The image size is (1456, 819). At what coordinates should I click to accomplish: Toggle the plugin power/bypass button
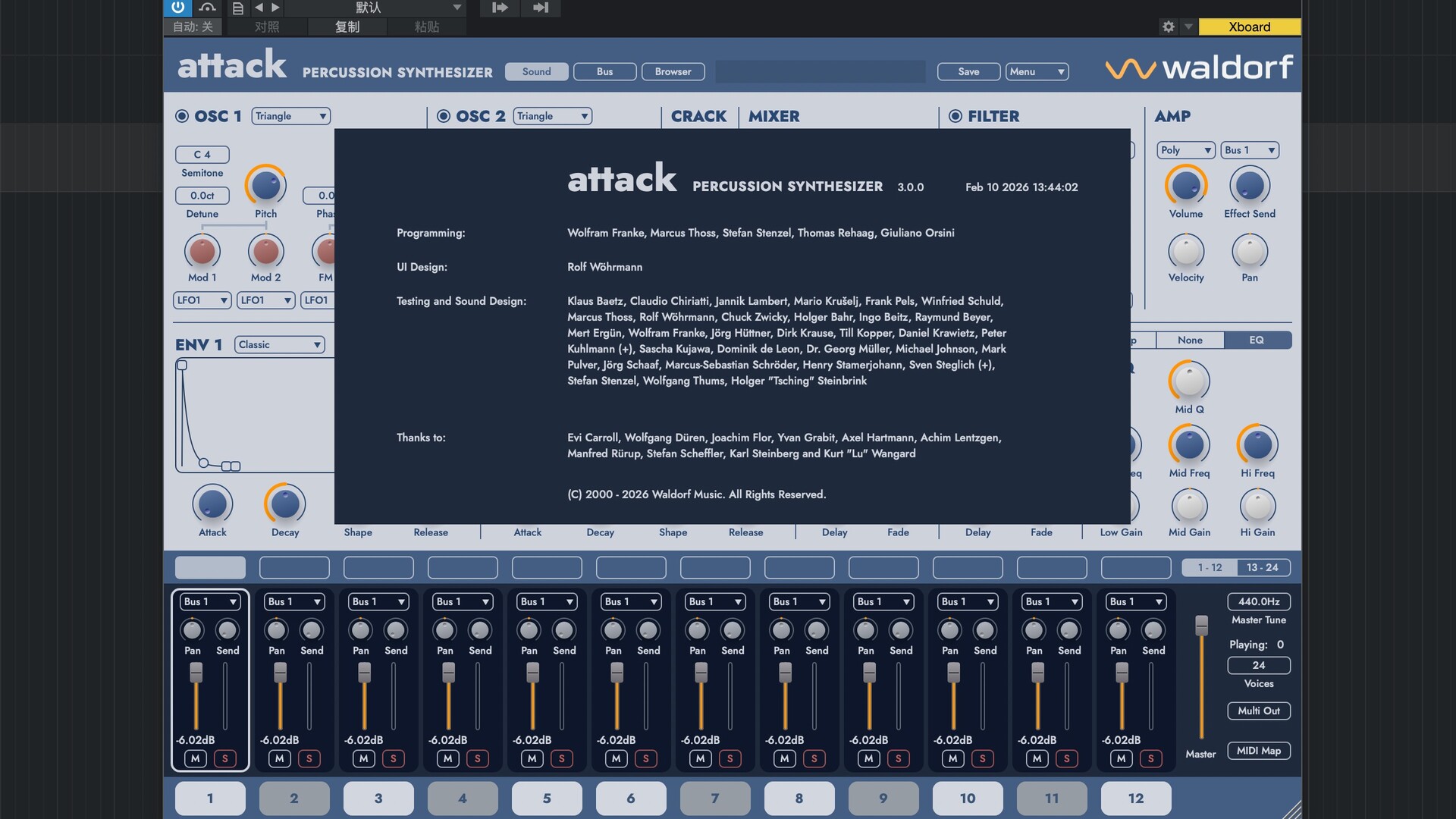pyautogui.click(x=177, y=8)
